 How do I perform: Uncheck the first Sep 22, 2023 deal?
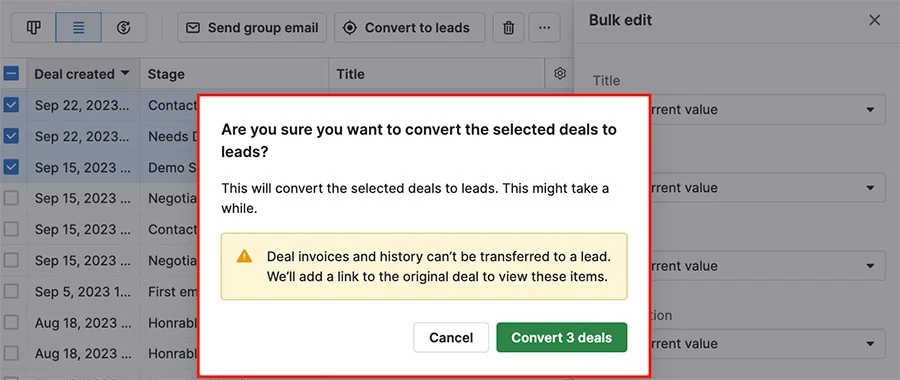coord(11,105)
